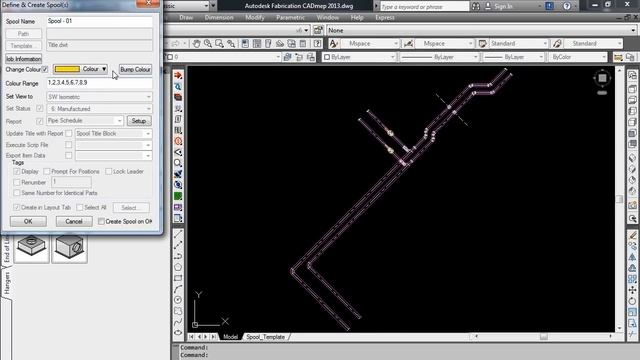Screen dimensions: 640x360
Task: Click the Move tool on the right toolbar
Action: [632, 290]
